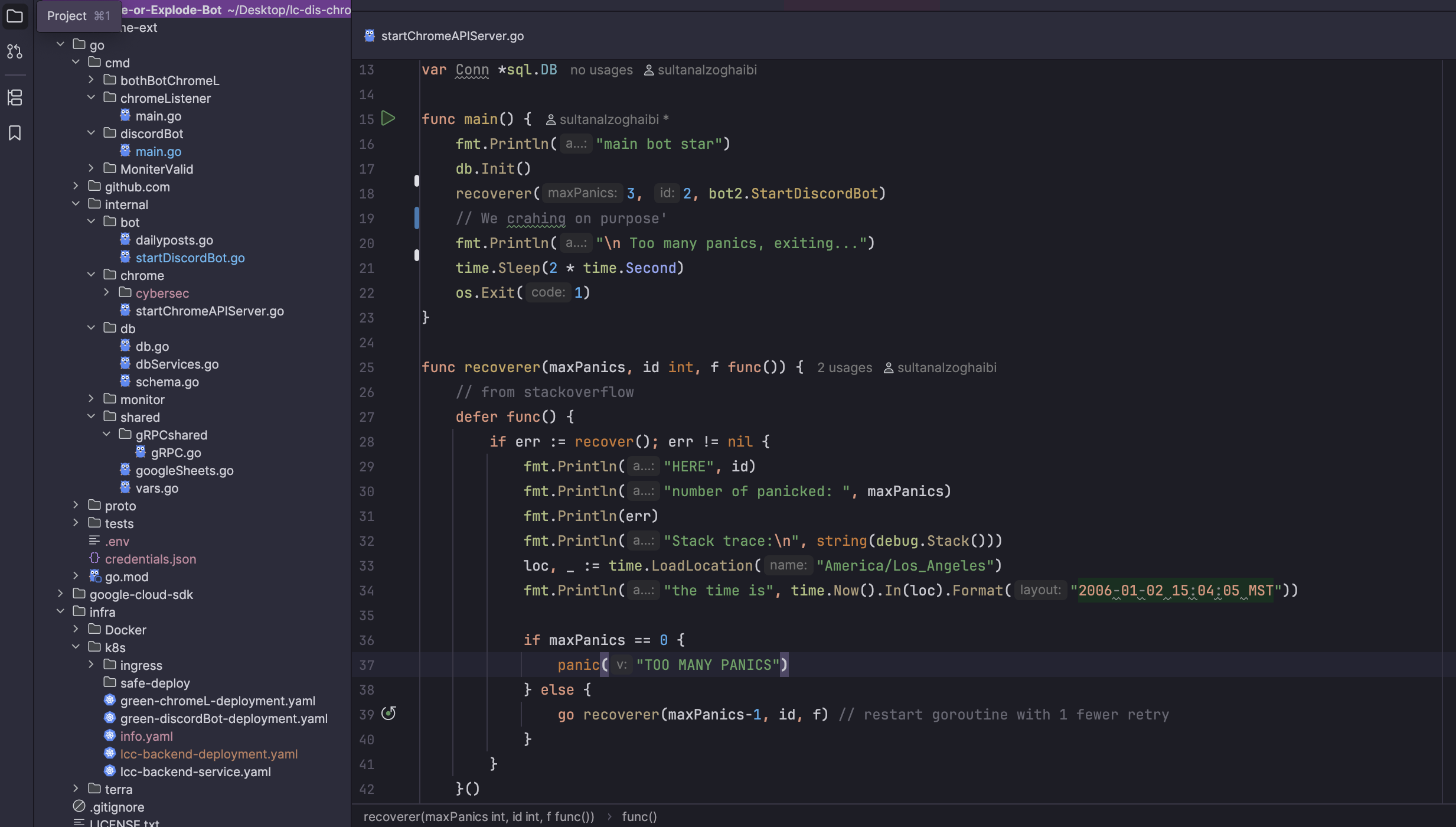
Task: Click the text file icon beside .env
Action: click(94, 541)
